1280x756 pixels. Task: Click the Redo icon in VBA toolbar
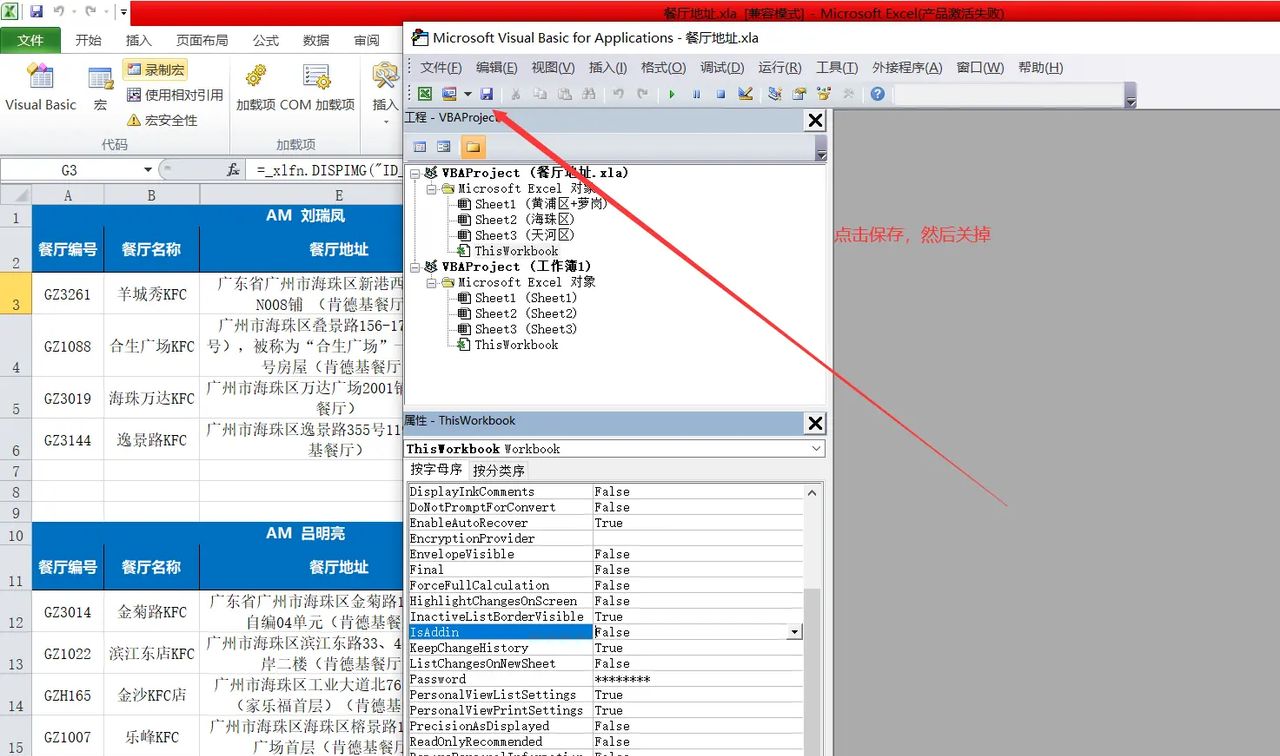pyautogui.click(x=642, y=94)
